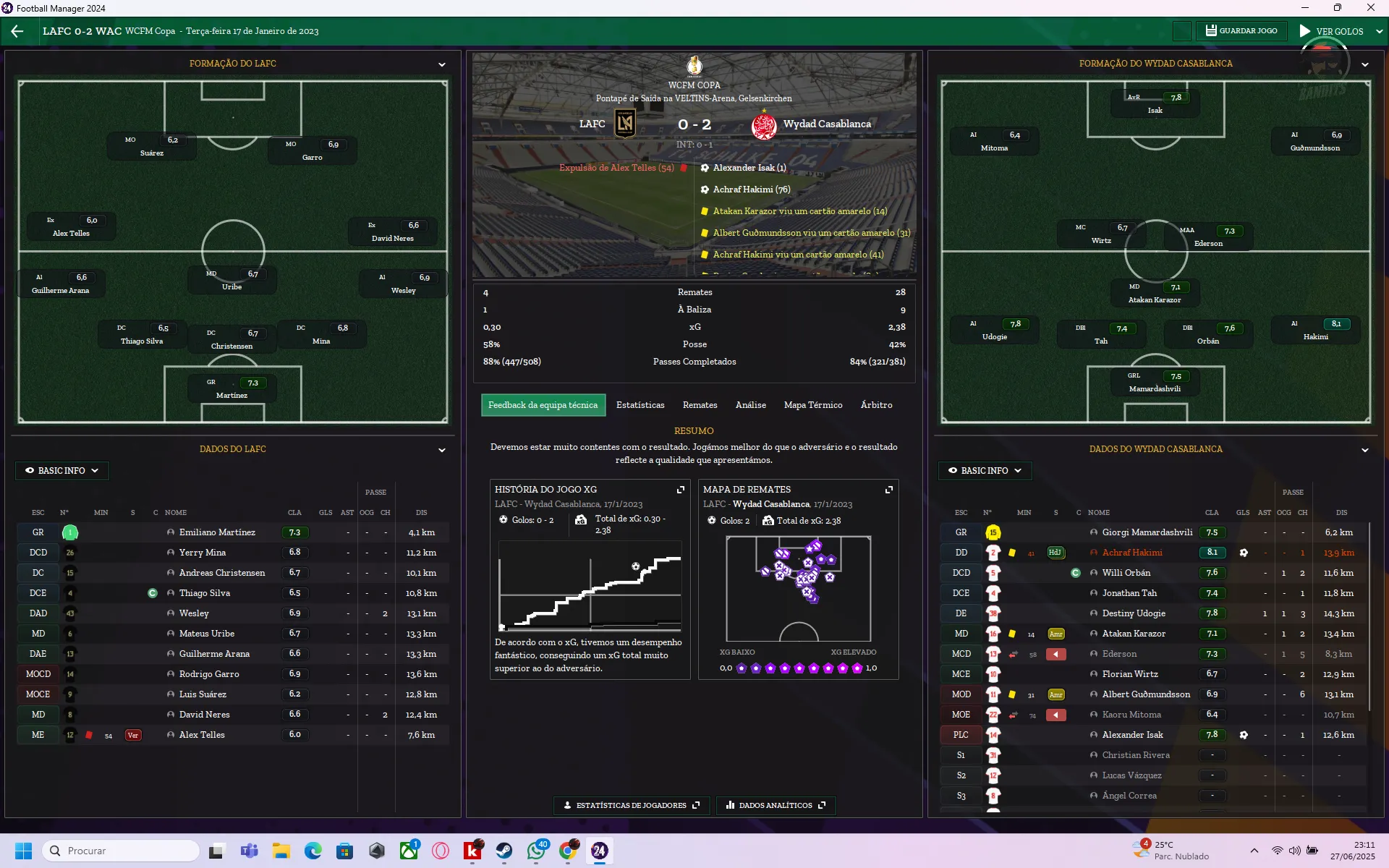Go back using the left arrow icon
Viewport: 1389px width, 868px height.
pos(17,31)
